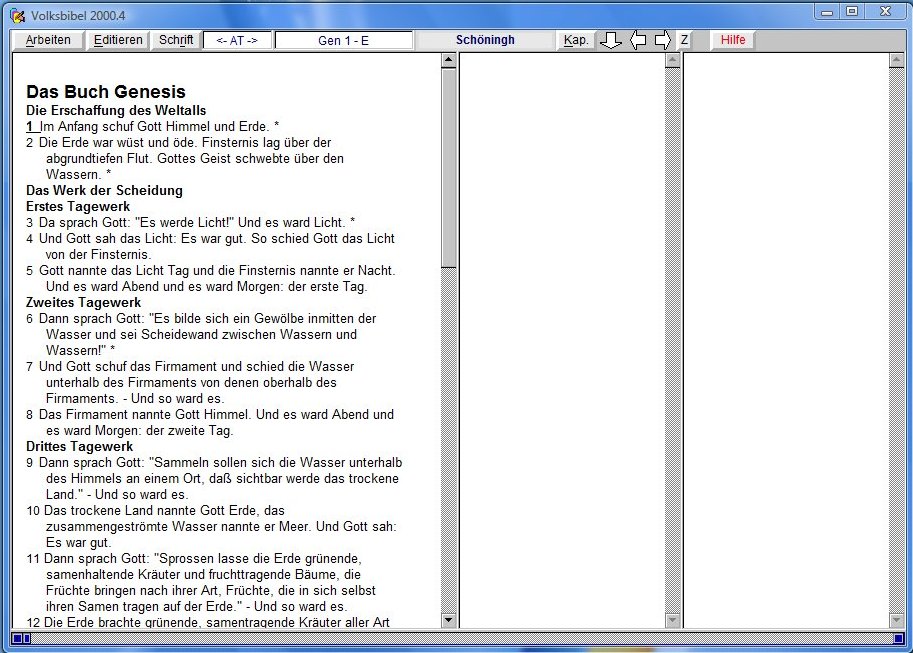Open the Hilfe help button
The width and height of the screenshot is (913, 653).
(732, 40)
